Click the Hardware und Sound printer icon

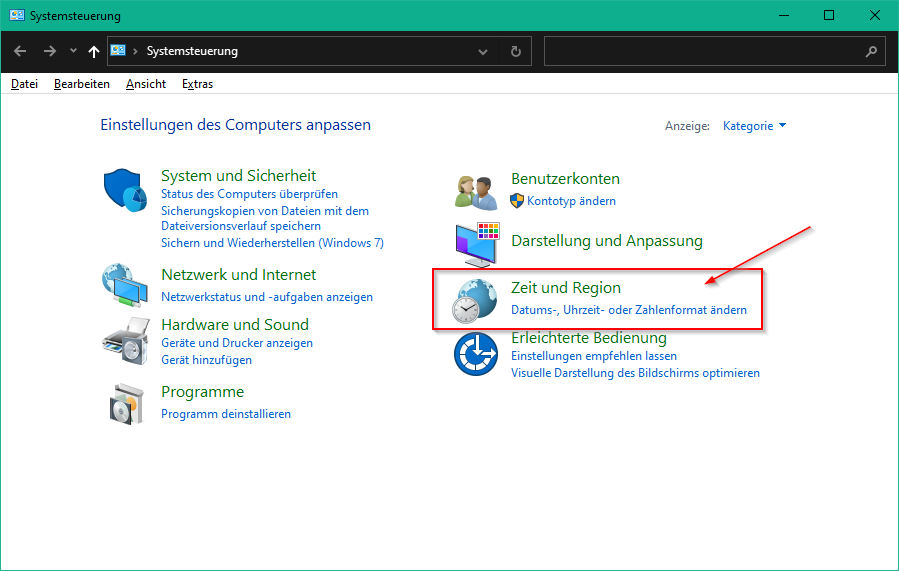pos(126,341)
